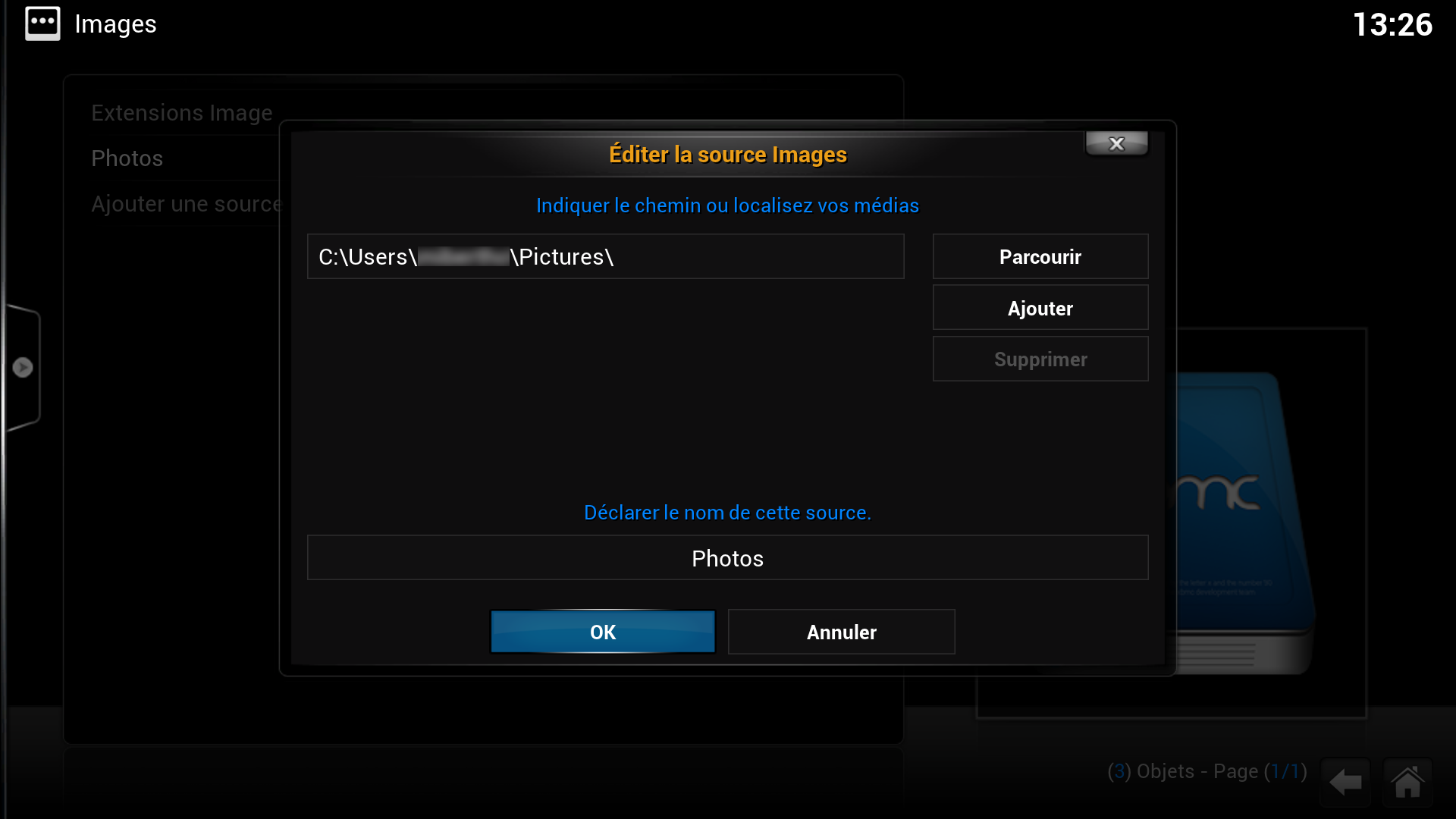1456x819 pixels.
Task: Click the Images section icon in header
Action: coord(42,24)
